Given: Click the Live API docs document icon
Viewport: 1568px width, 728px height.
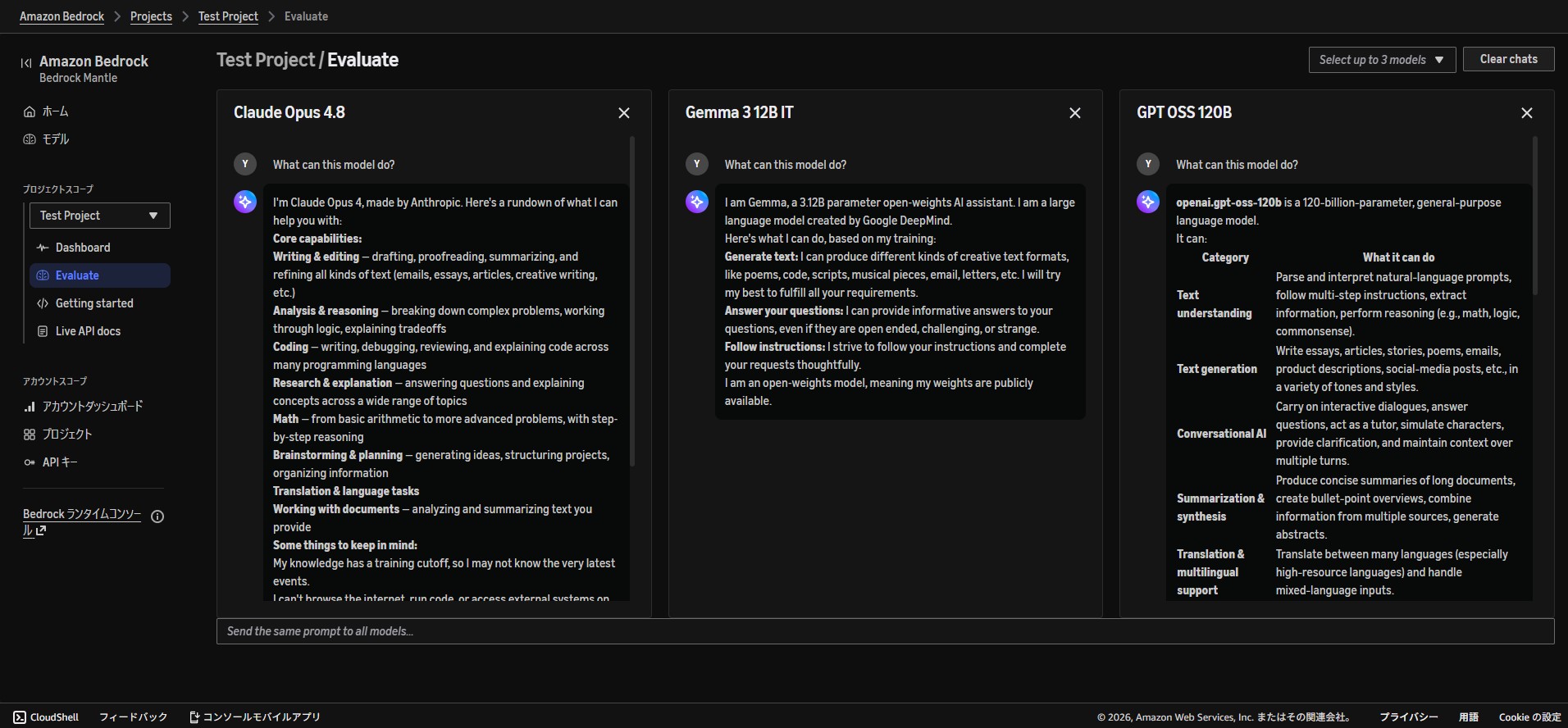Looking at the screenshot, I should click(43, 331).
